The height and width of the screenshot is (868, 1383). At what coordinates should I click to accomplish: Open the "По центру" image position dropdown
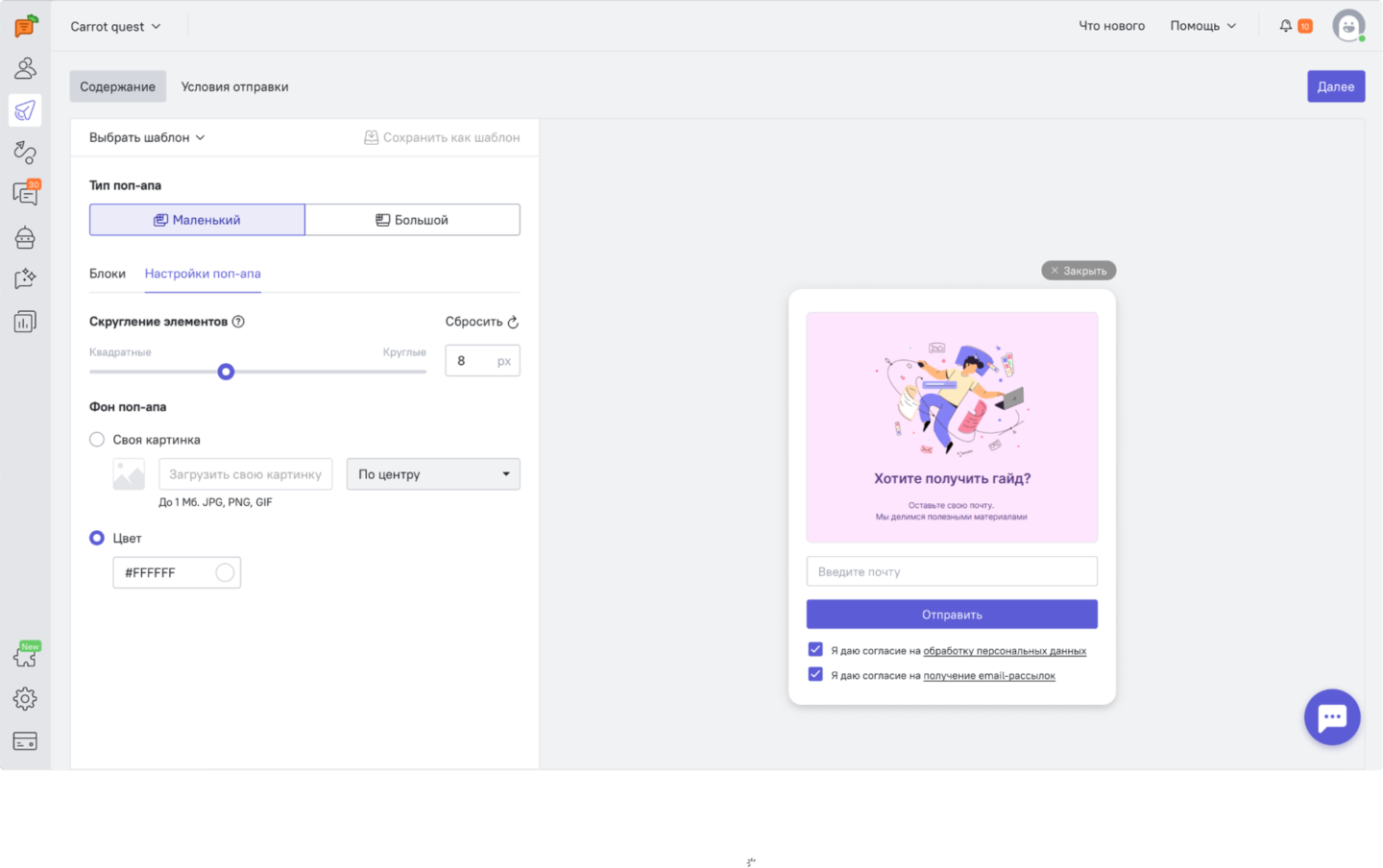tap(433, 474)
